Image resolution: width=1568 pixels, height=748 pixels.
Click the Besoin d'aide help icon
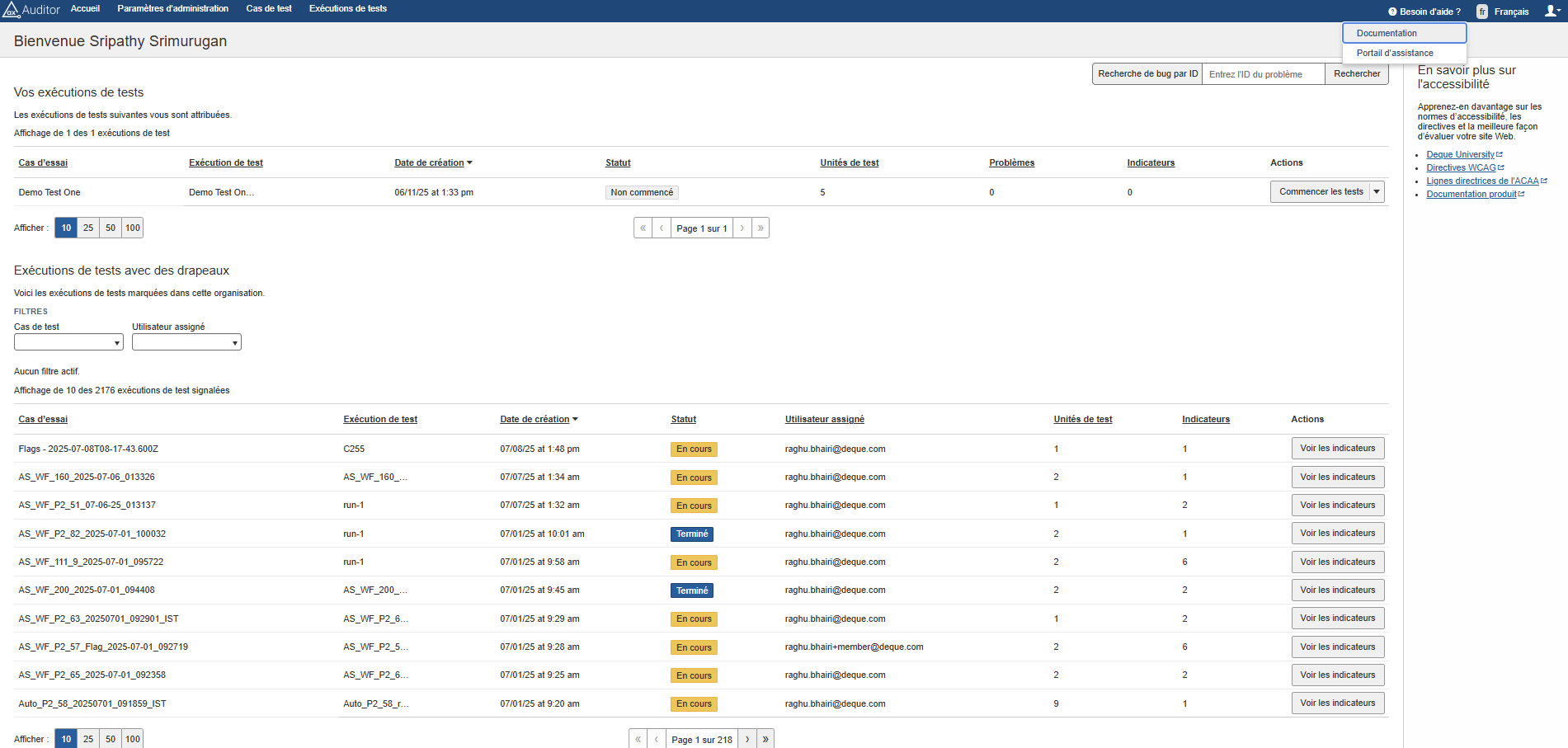pos(1392,12)
